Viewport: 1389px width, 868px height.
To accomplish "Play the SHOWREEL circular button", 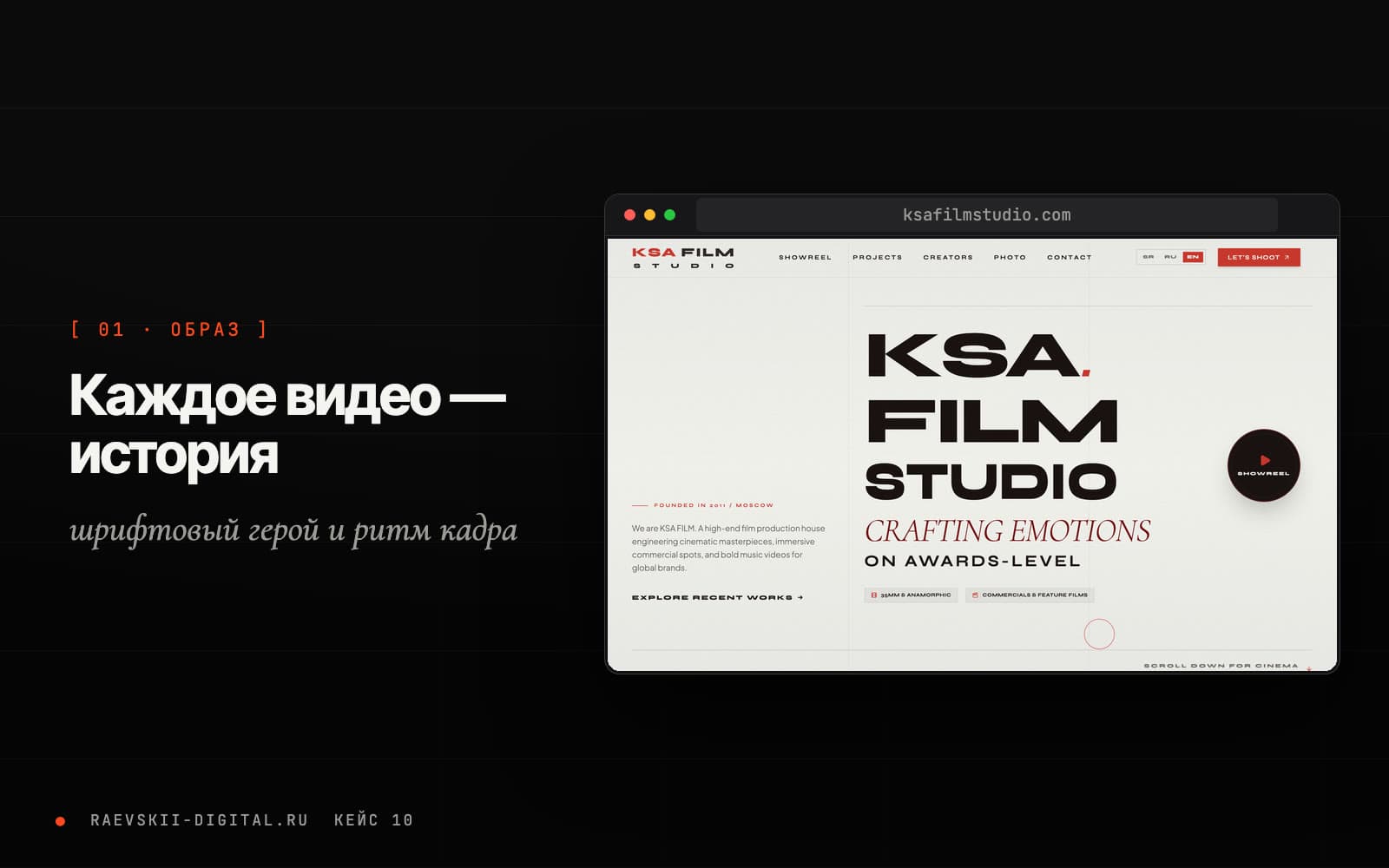I will pyautogui.click(x=1263, y=465).
